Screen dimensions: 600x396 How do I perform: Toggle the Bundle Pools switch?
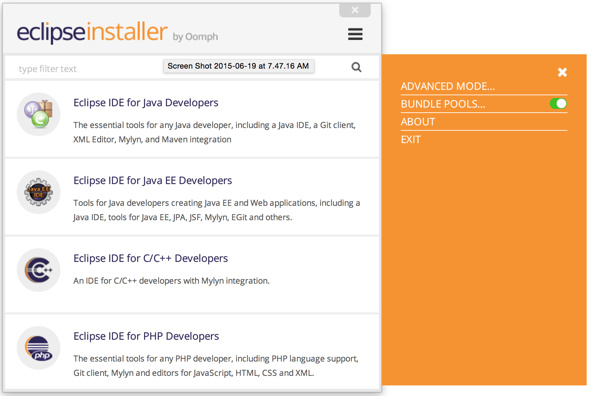tap(558, 104)
